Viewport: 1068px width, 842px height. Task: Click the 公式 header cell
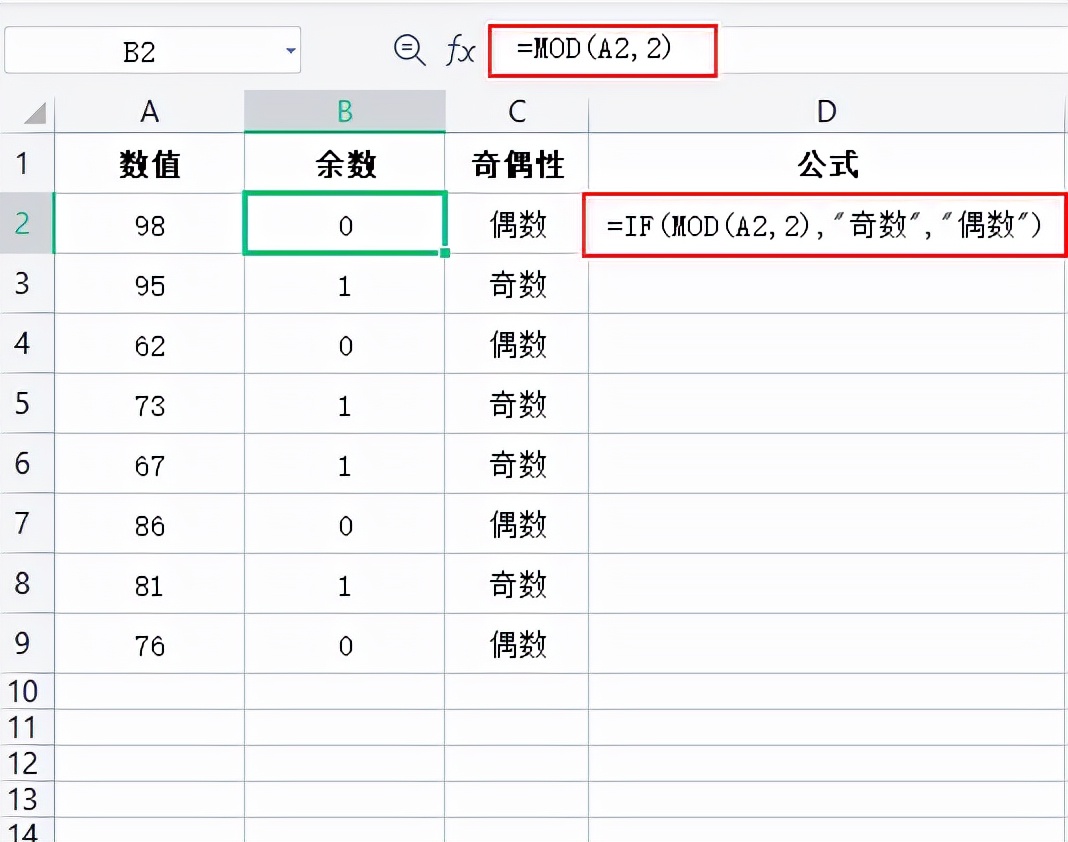click(825, 164)
